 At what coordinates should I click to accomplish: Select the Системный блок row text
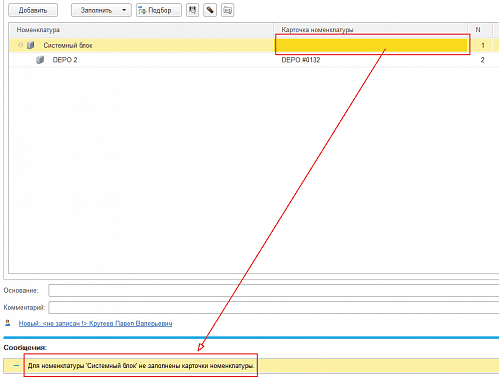[68, 45]
